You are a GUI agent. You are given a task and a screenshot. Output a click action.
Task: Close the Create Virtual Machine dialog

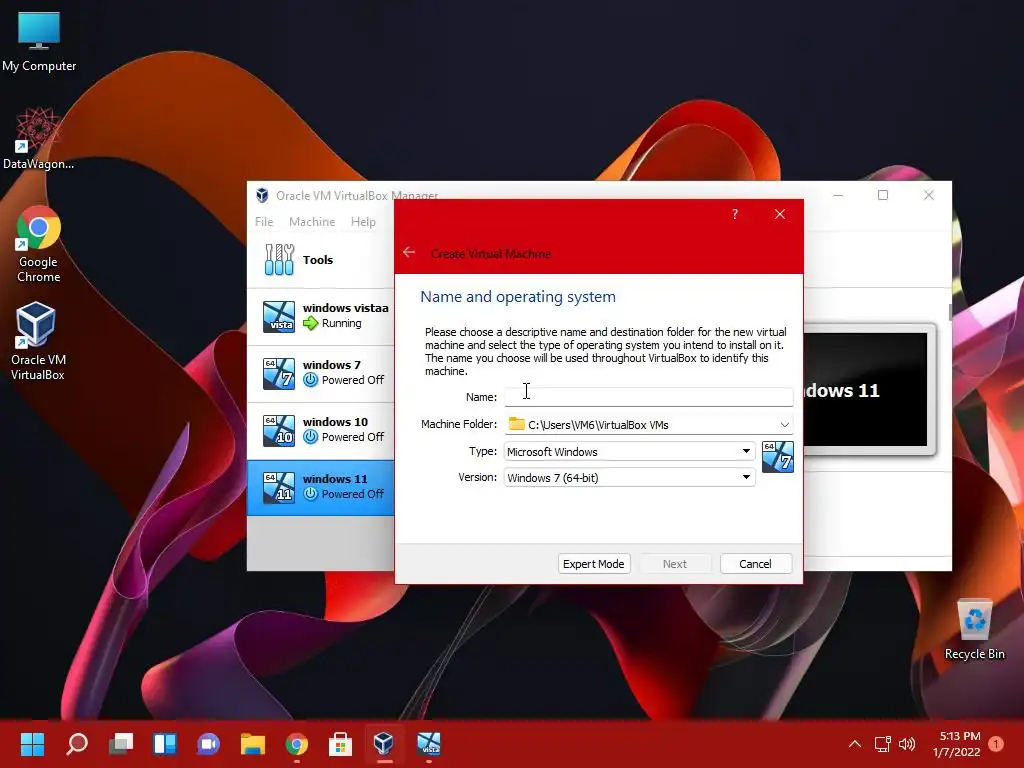click(x=780, y=214)
